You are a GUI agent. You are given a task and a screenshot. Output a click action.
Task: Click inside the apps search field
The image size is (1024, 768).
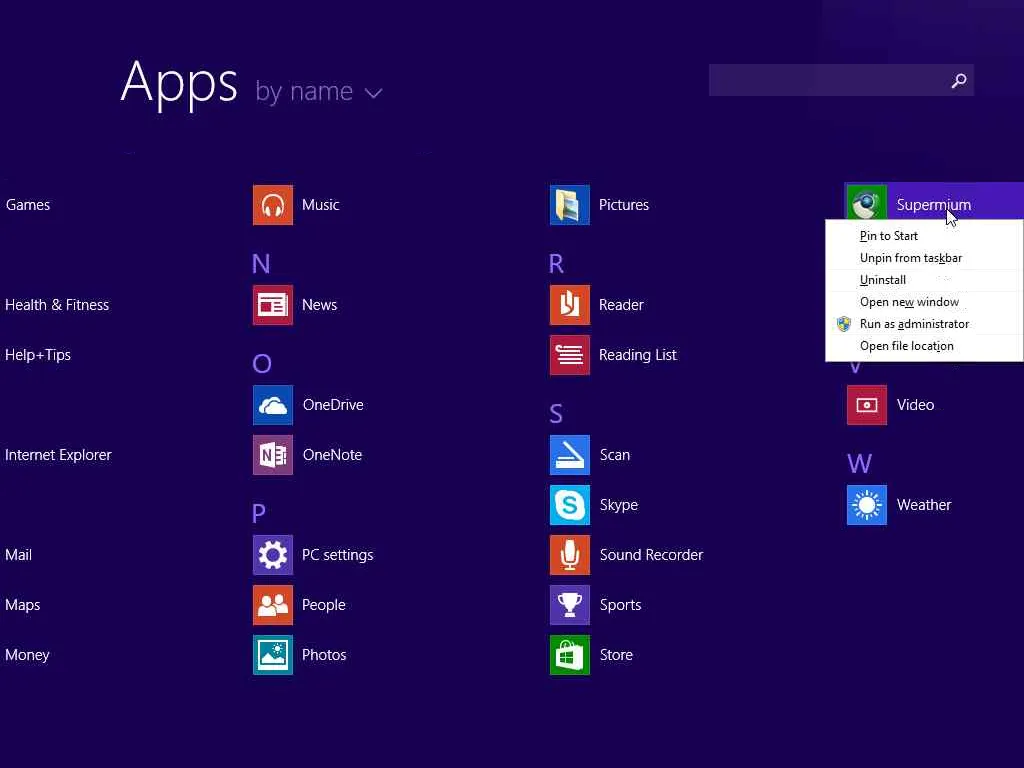pyautogui.click(x=841, y=80)
